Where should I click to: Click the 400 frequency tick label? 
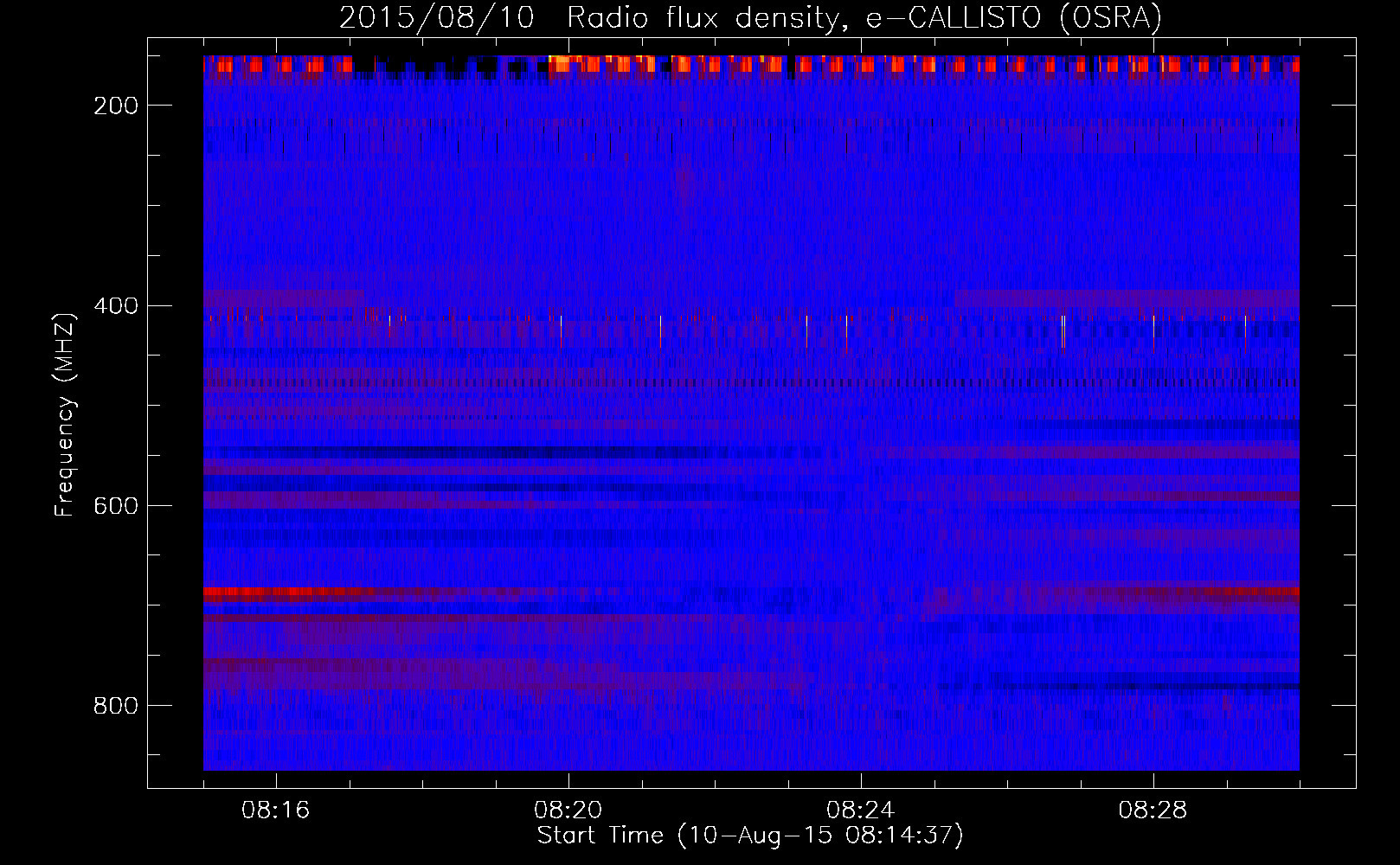point(116,306)
